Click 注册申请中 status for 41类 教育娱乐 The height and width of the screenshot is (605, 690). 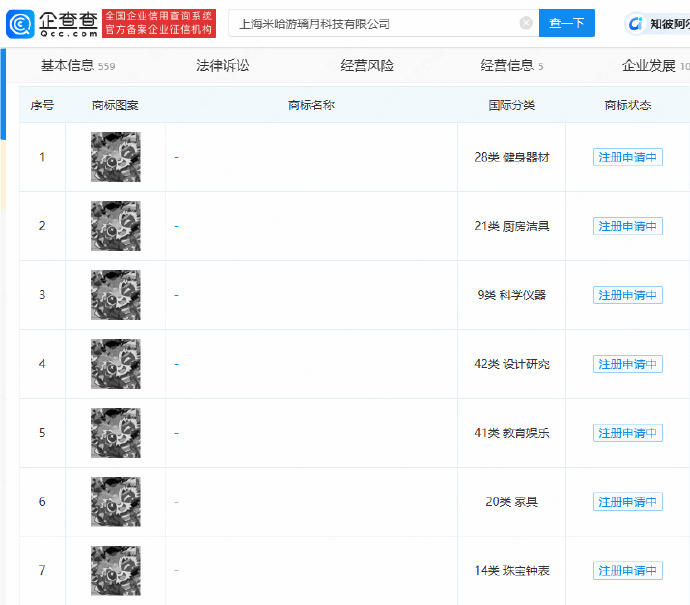(627, 433)
